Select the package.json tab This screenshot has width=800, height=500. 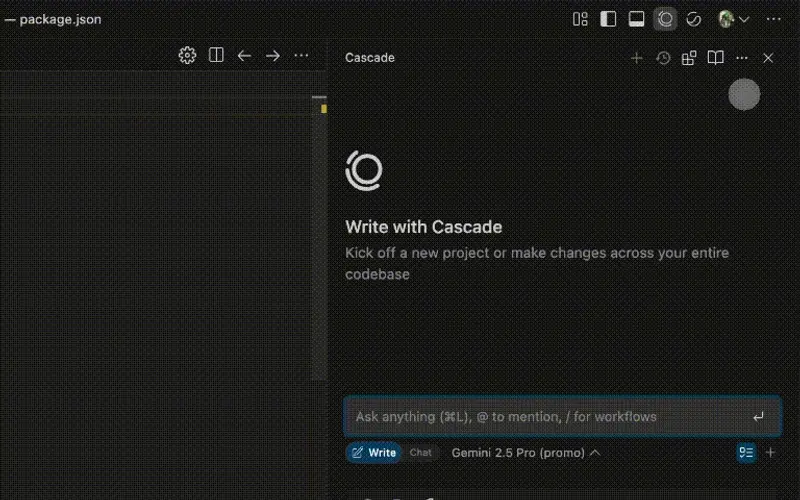[x=60, y=19]
